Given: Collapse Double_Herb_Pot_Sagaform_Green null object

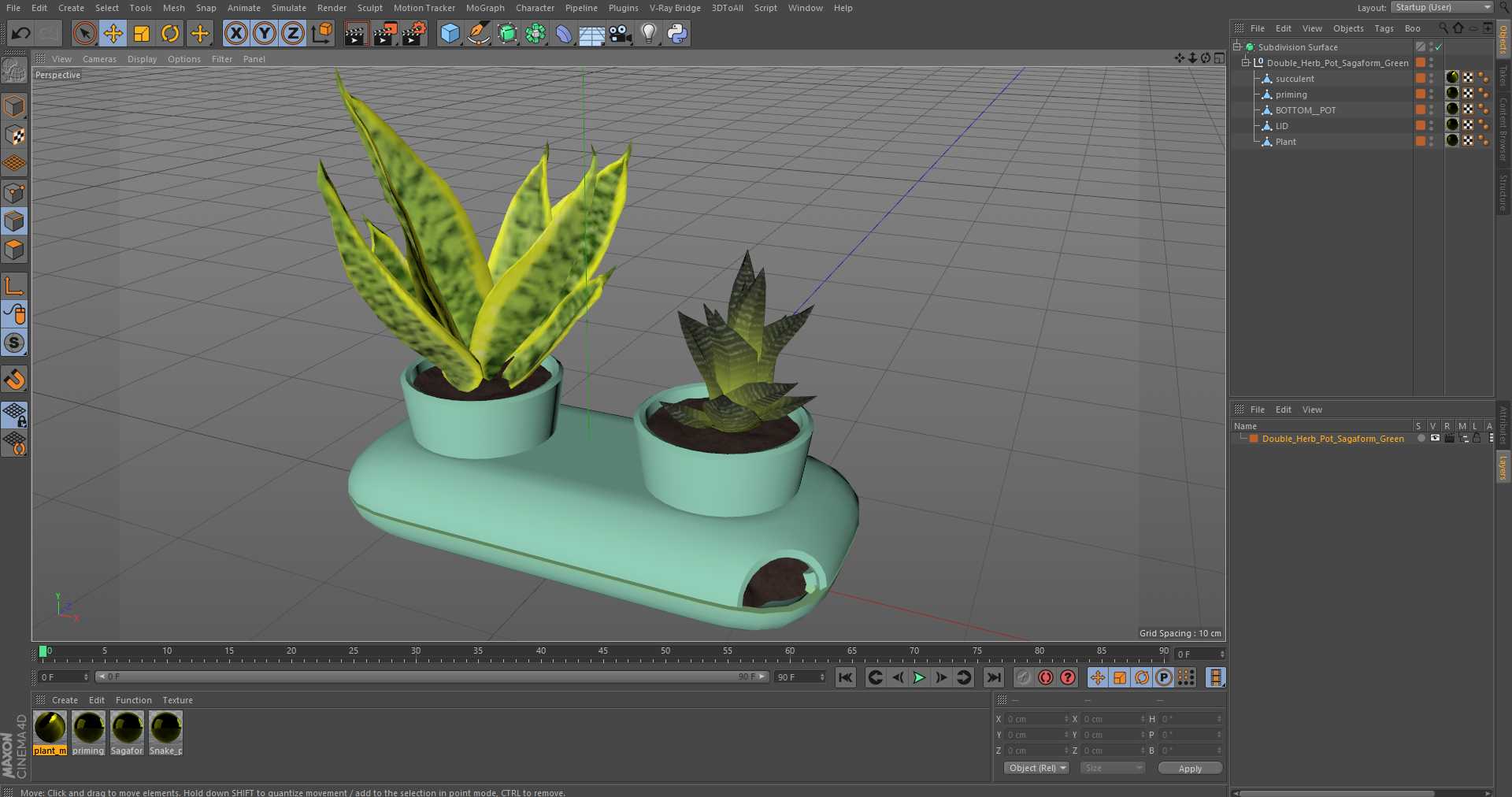Looking at the screenshot, I should click(x=1246, y=62).
